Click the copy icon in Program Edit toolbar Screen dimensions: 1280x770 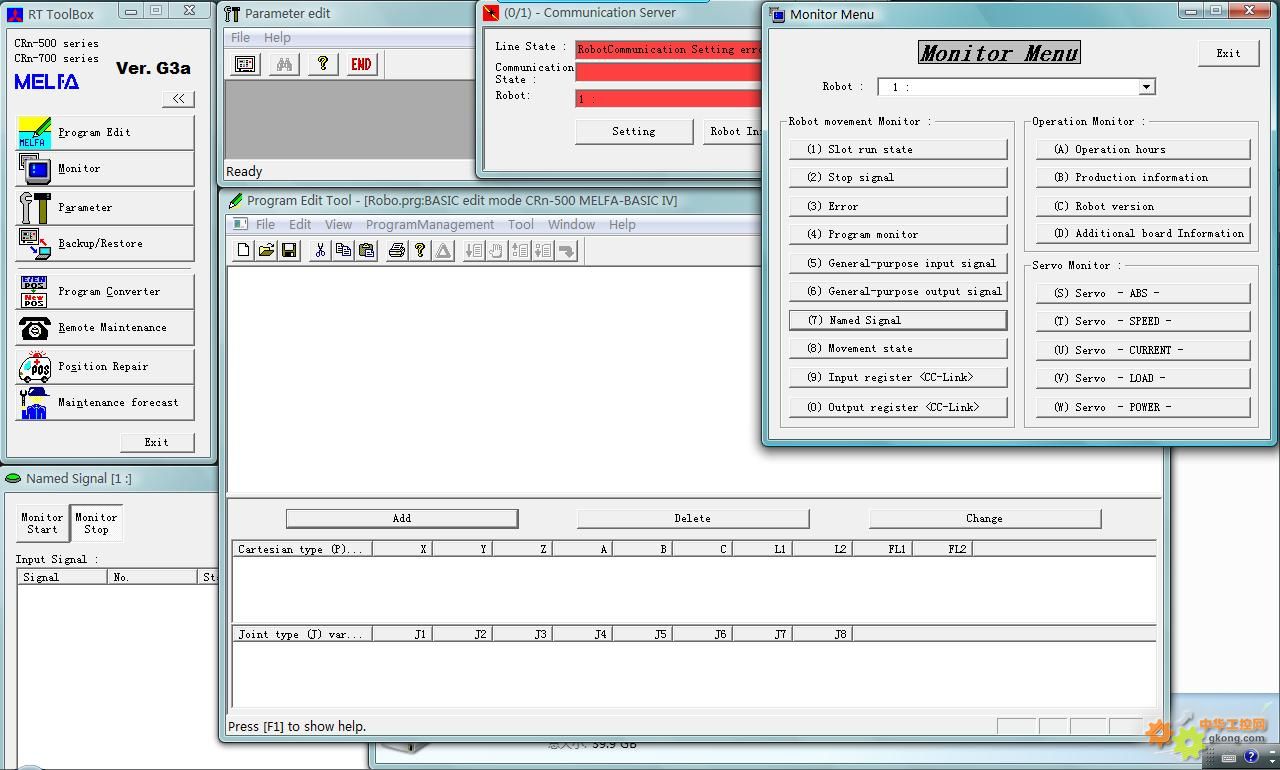point(343,250)
